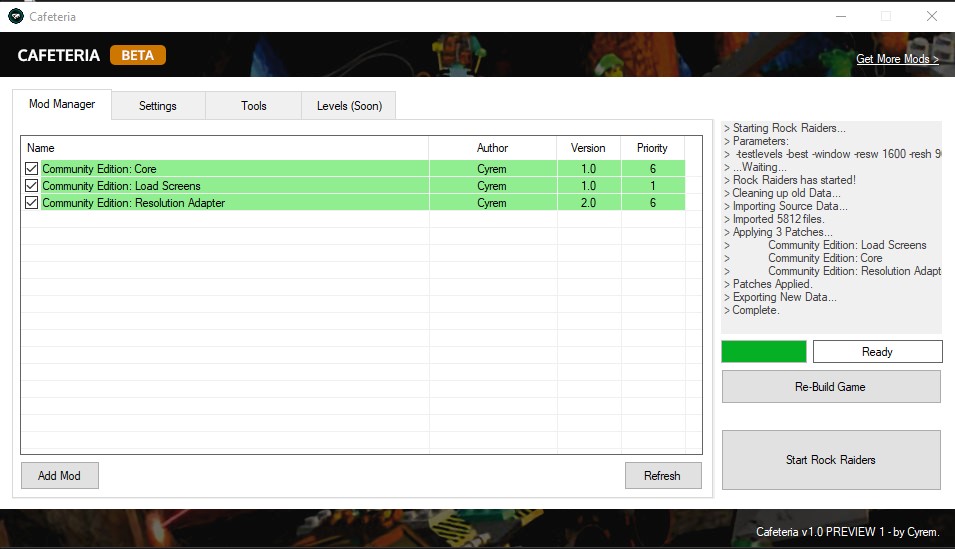
Task: Sort mods by Name column header
Action: pyautogui.click(x=225, y=148)
